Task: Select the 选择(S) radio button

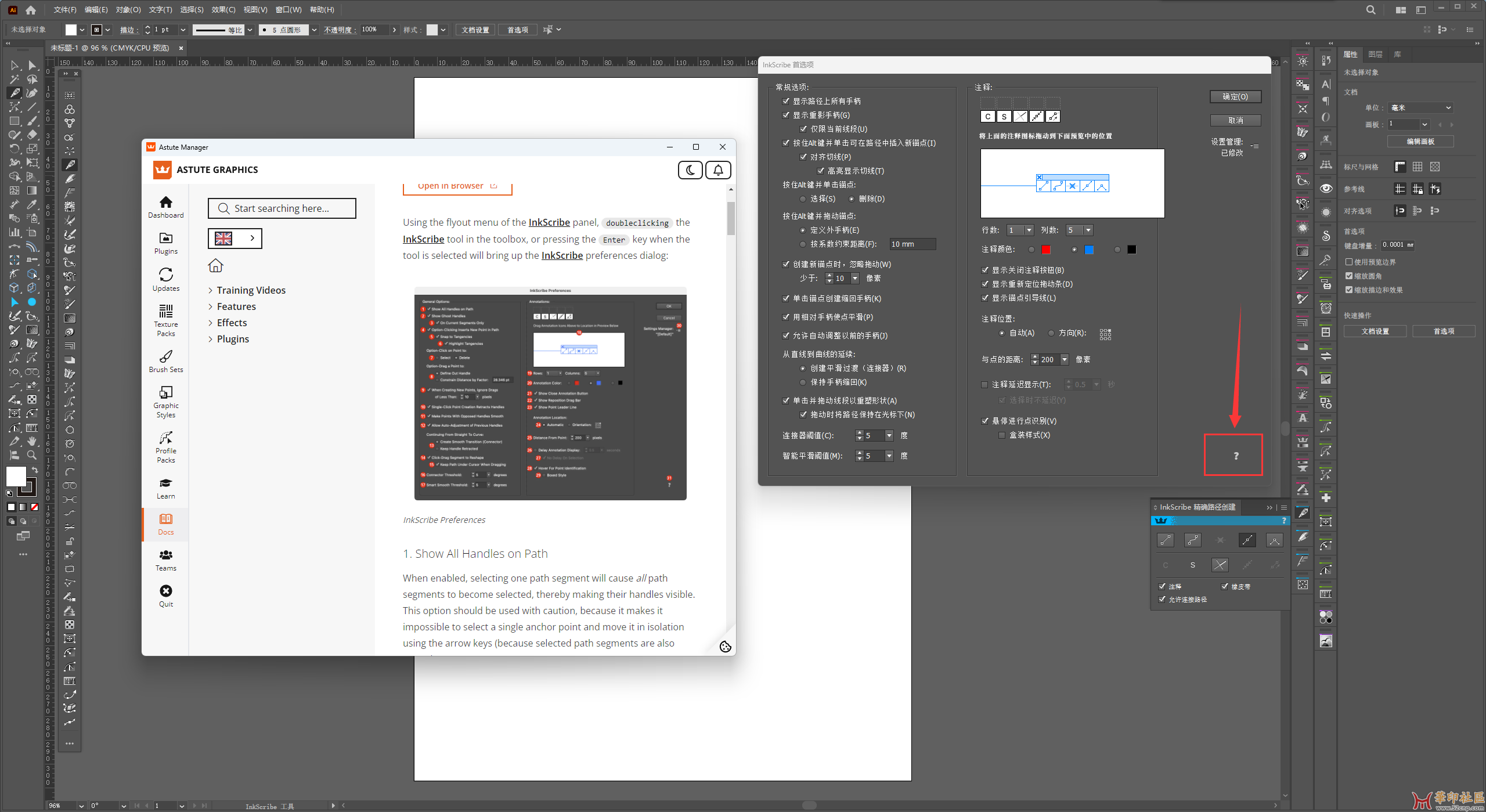Action: click(x=803, y=199)
